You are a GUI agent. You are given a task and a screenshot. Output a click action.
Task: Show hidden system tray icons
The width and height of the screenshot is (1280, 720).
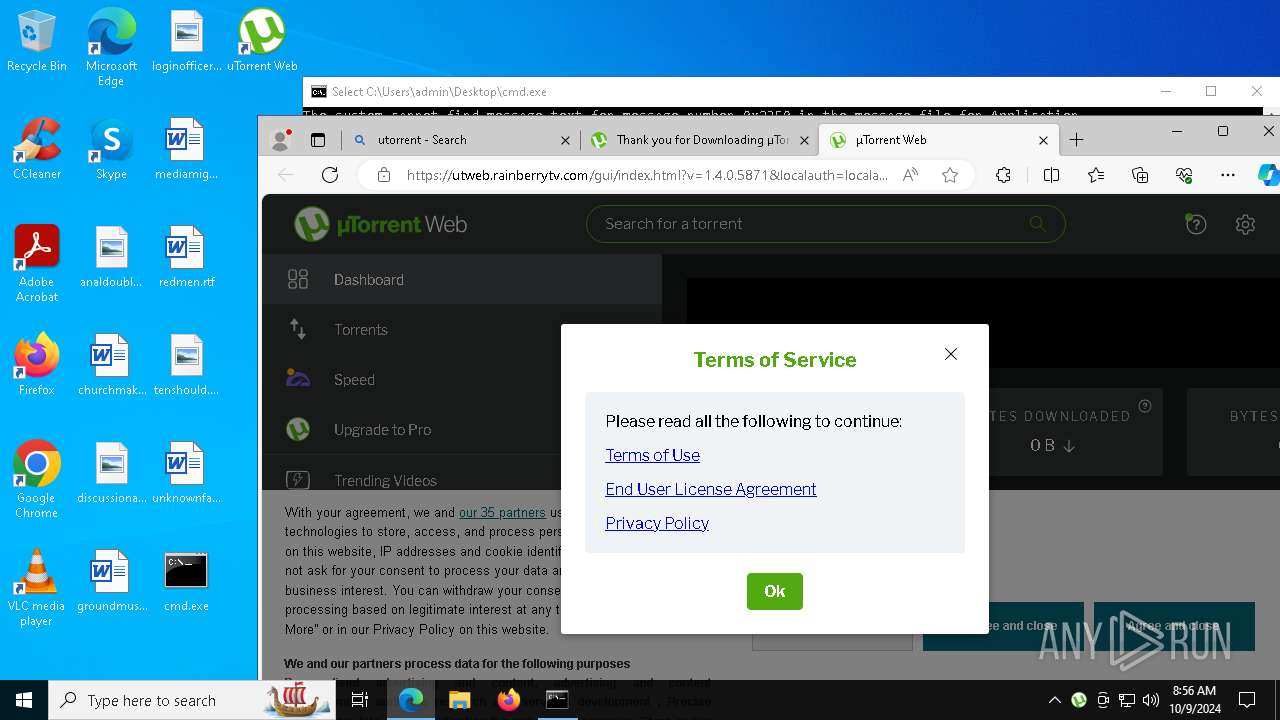1055,700
